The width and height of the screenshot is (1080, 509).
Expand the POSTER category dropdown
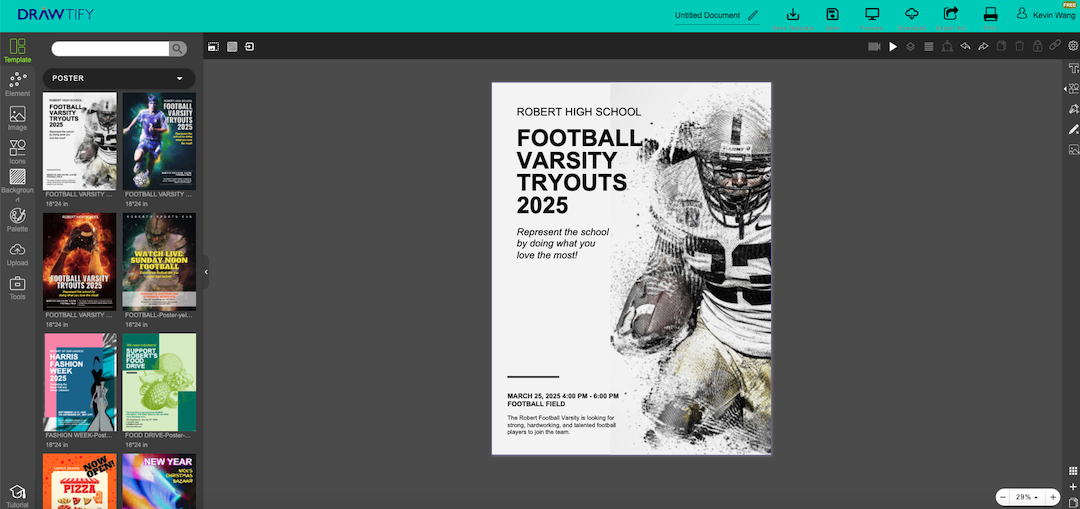pyautogui.click(x=119, y=79)
